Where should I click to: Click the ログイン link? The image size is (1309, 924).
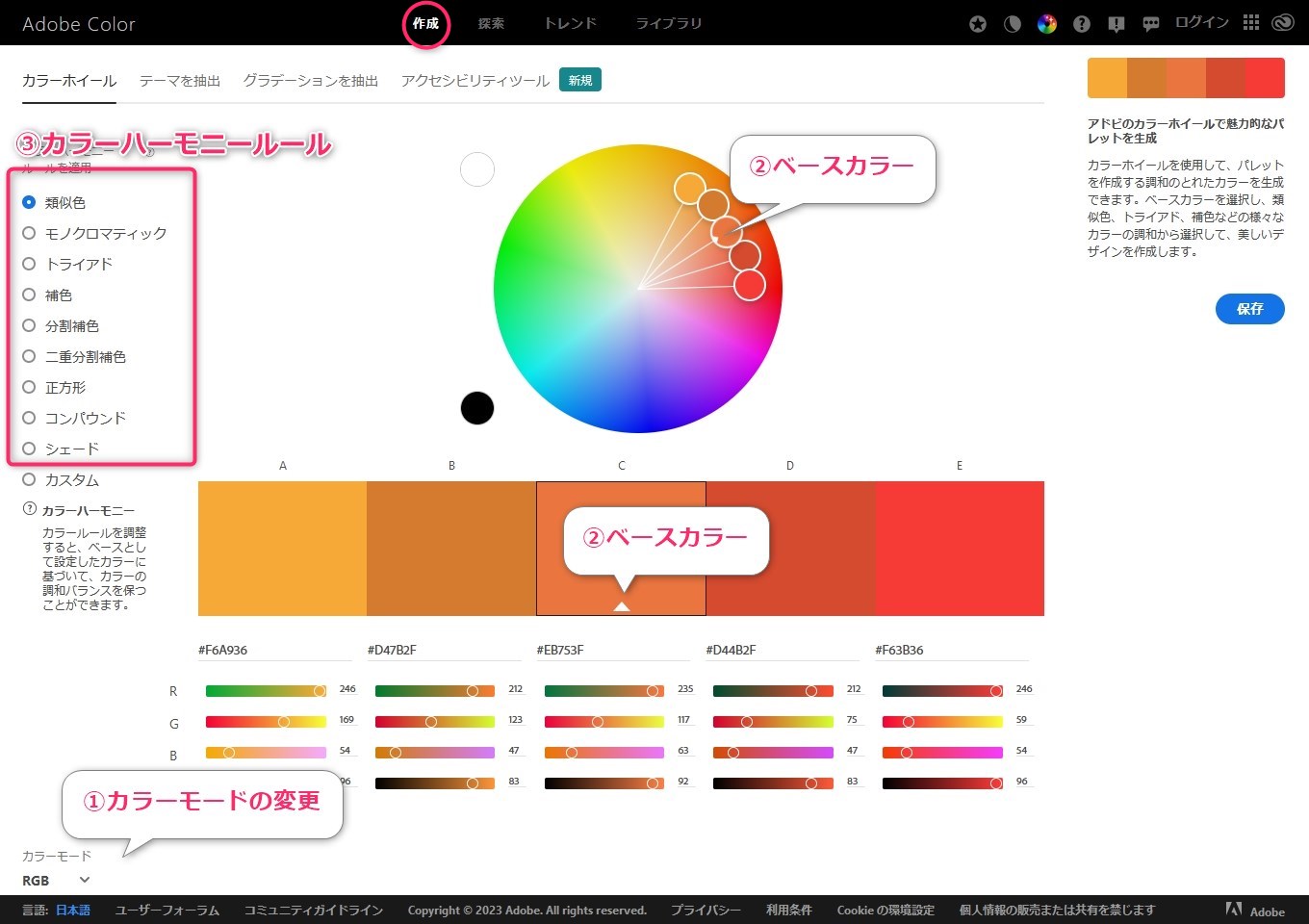click(x=1201, y=22)
